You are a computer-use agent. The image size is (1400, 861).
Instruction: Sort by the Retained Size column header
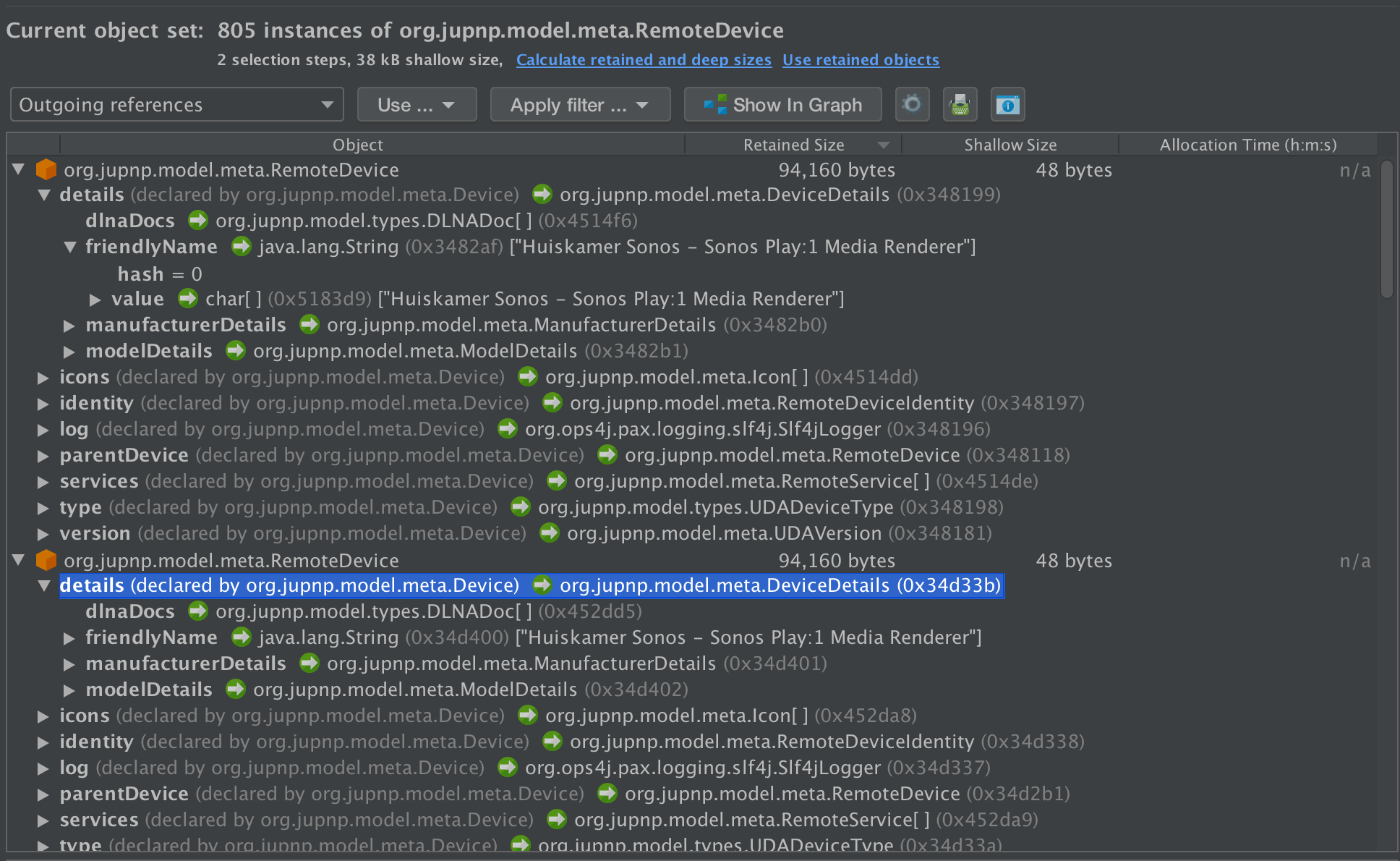[x=793, y=145]
